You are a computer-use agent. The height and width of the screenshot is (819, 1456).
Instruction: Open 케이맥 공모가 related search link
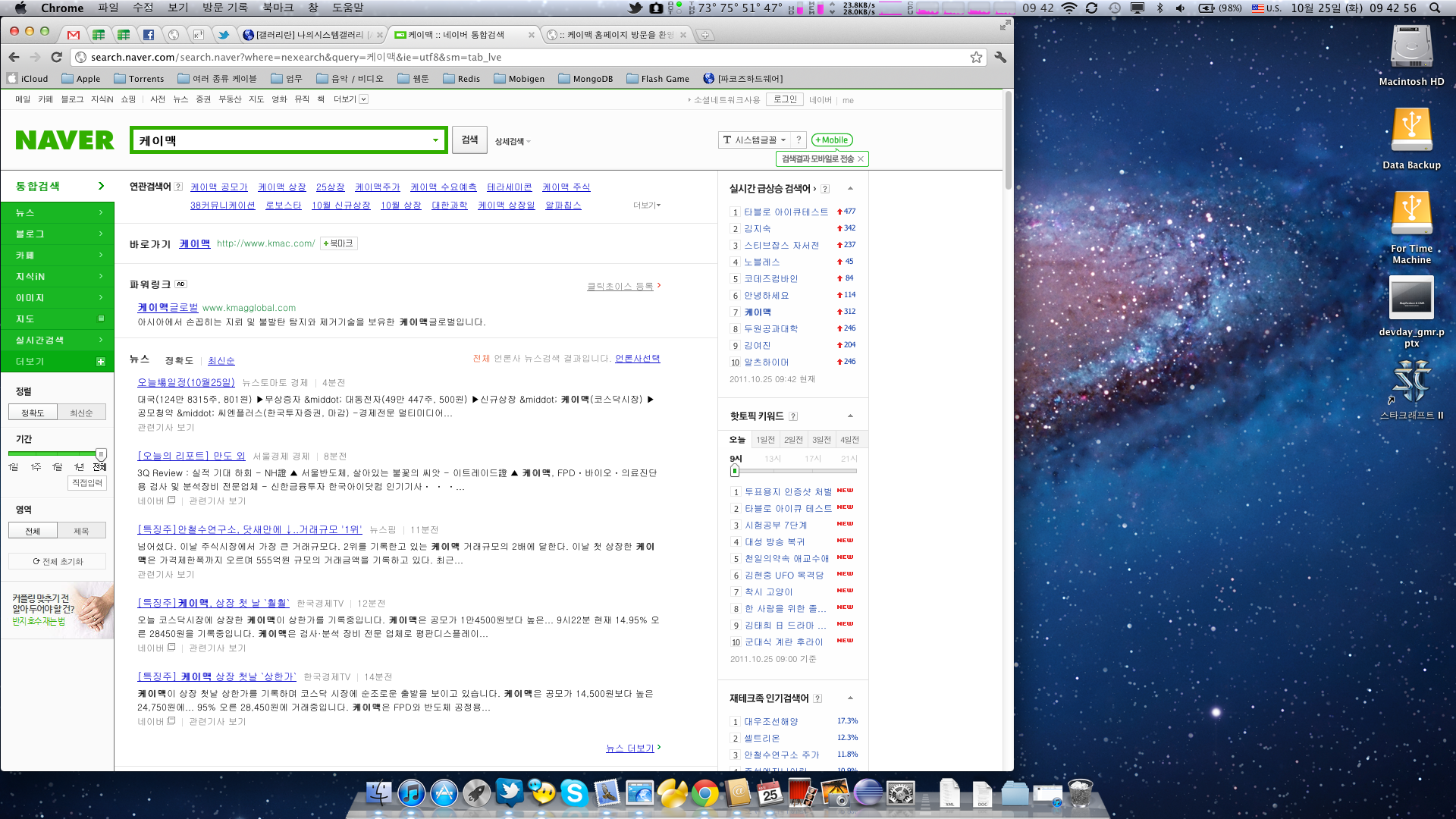click(x=219, y=187)
